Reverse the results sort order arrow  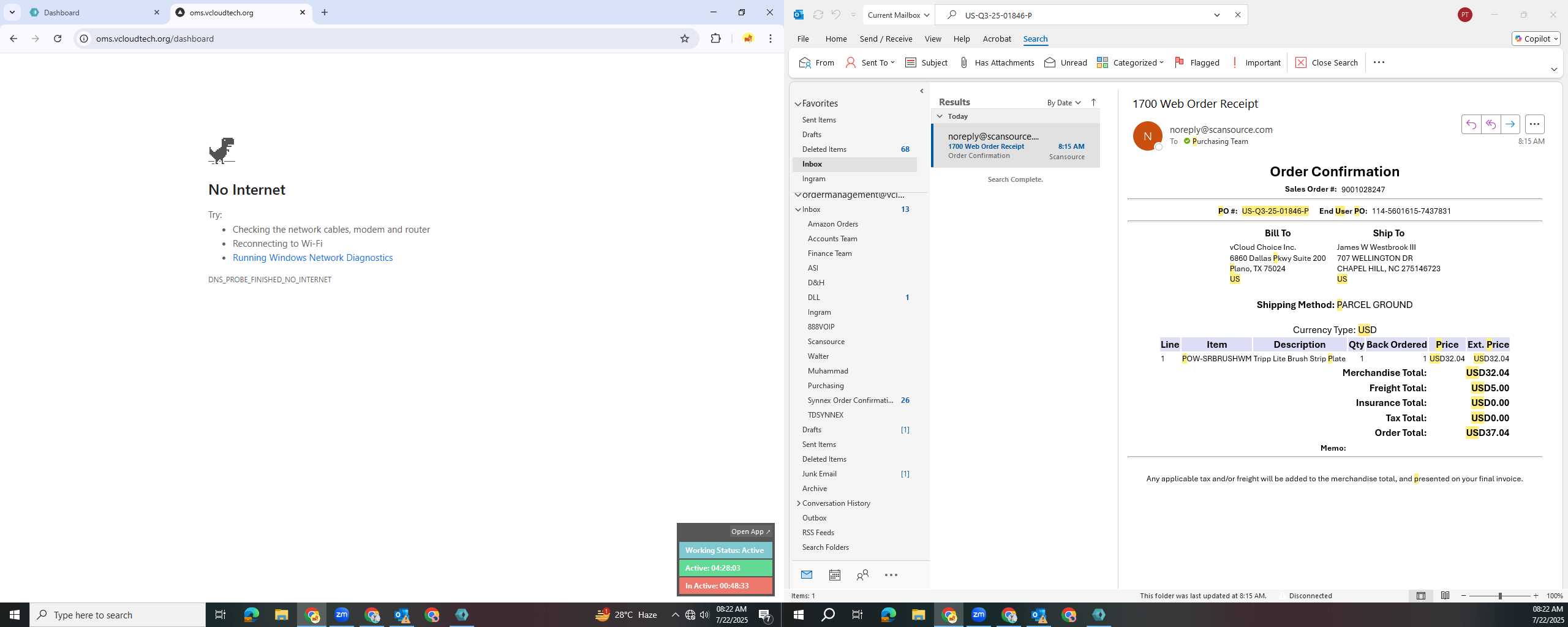coord(1093,103)
